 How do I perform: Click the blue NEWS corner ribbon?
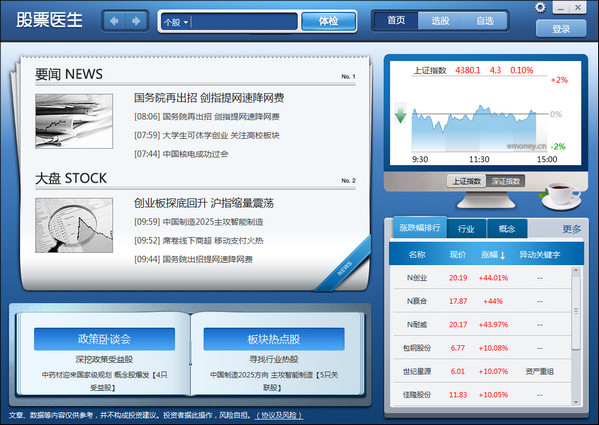[x=345, y=267]
